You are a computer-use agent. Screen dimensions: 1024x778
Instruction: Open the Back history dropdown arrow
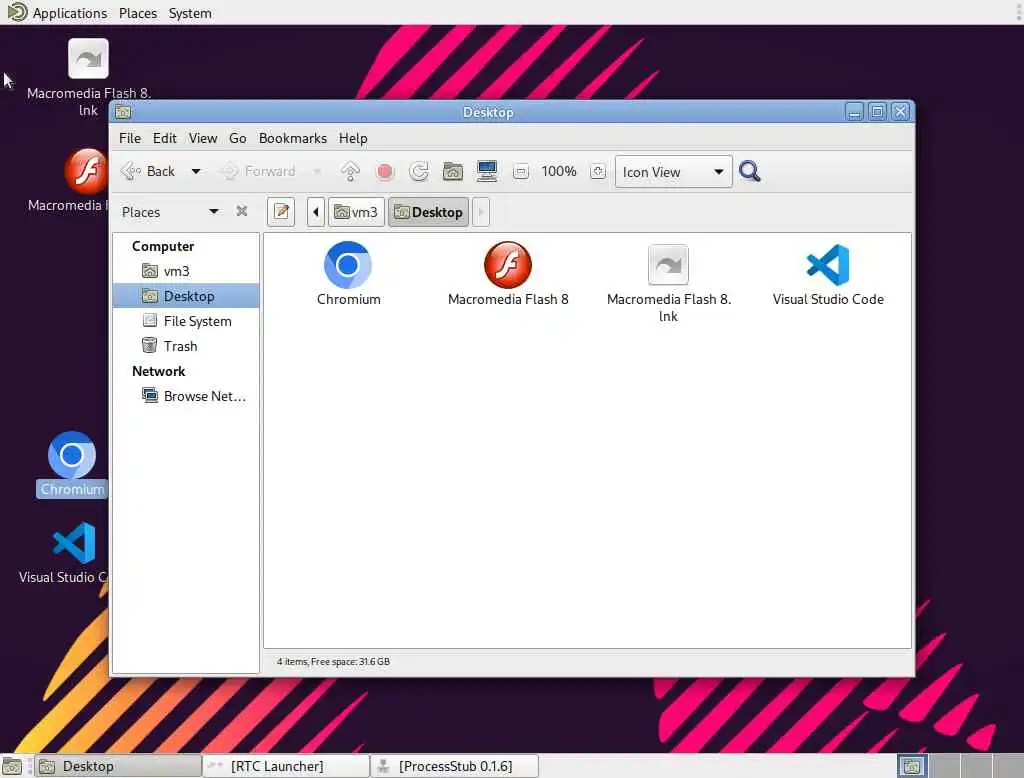(196, 172)
